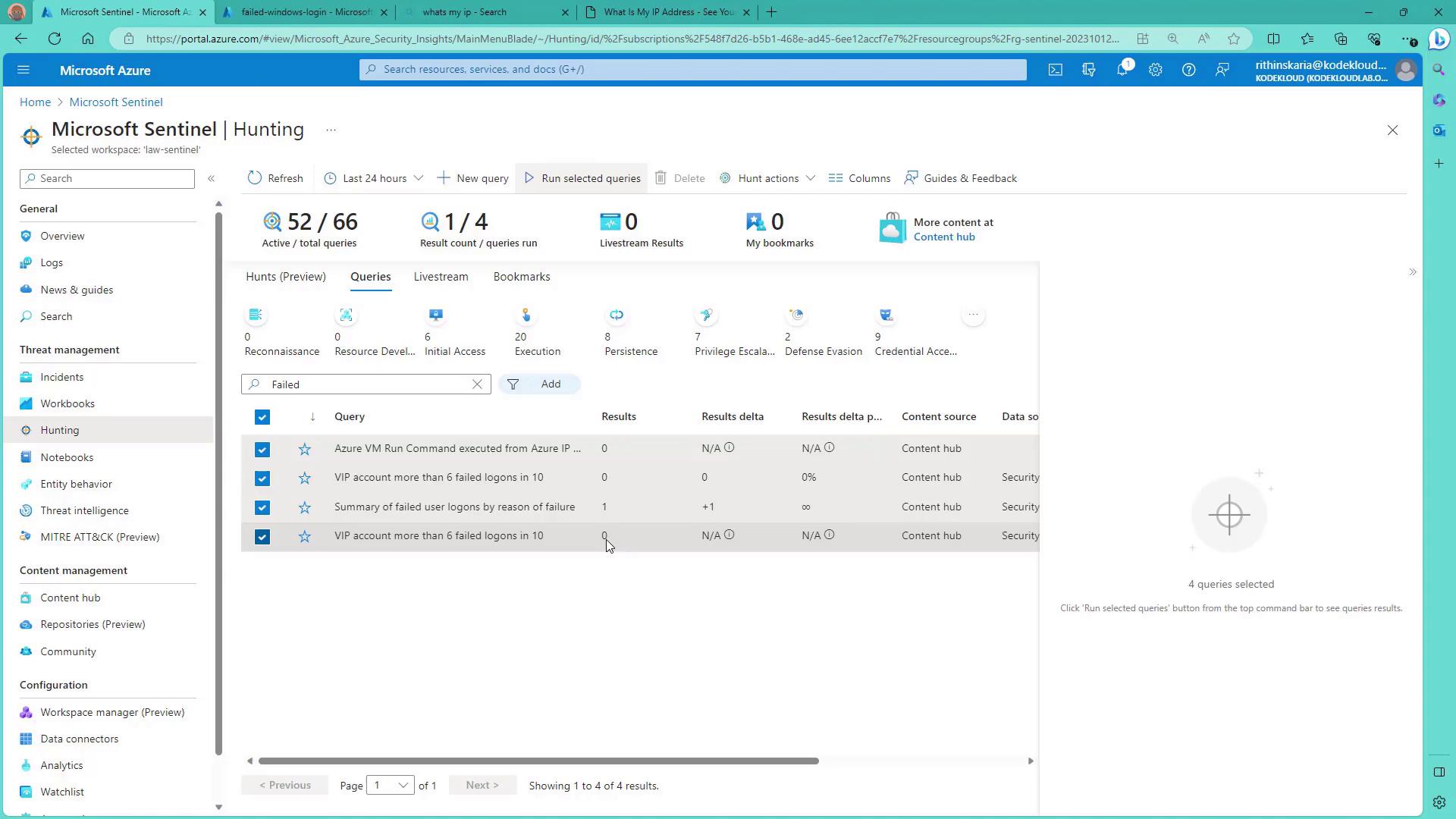This screenshot has width=1456, height=819.
Task: Open the page number dropdown
Action: 390,786
